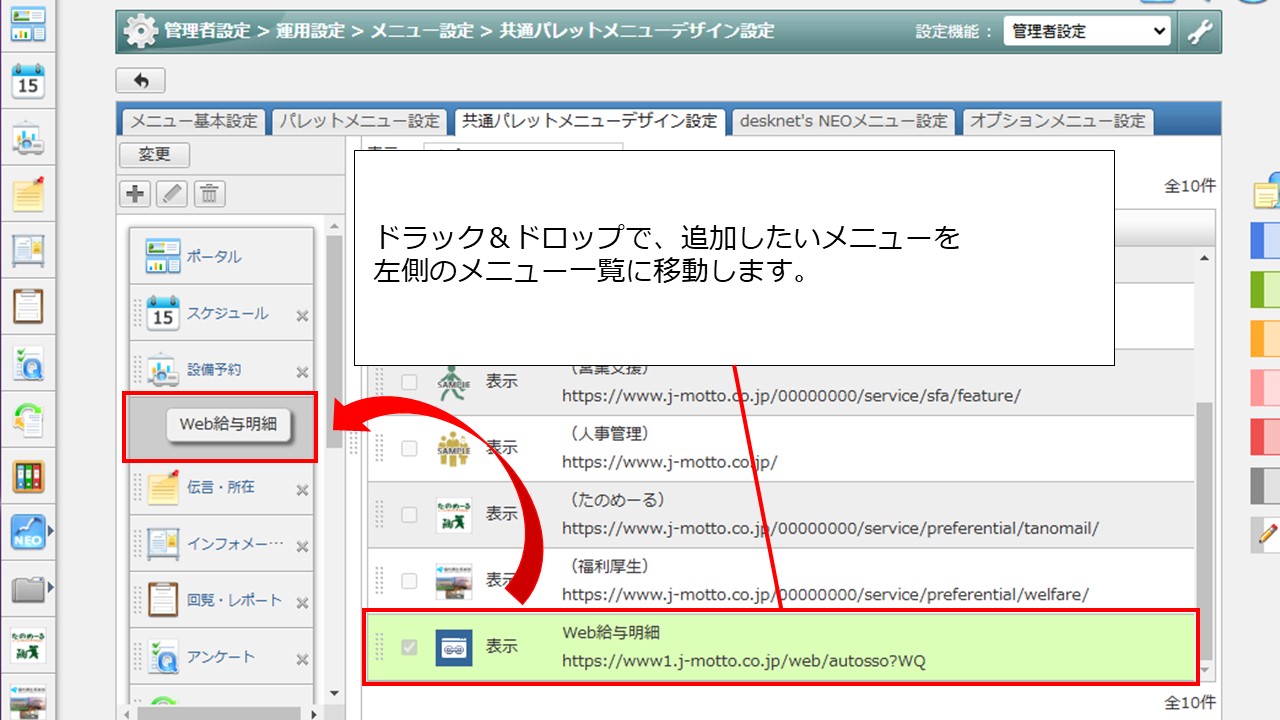Switch to メニュー基本設定 tab
This screenshot has height=720, width=1280.
[x=194, y=121]
